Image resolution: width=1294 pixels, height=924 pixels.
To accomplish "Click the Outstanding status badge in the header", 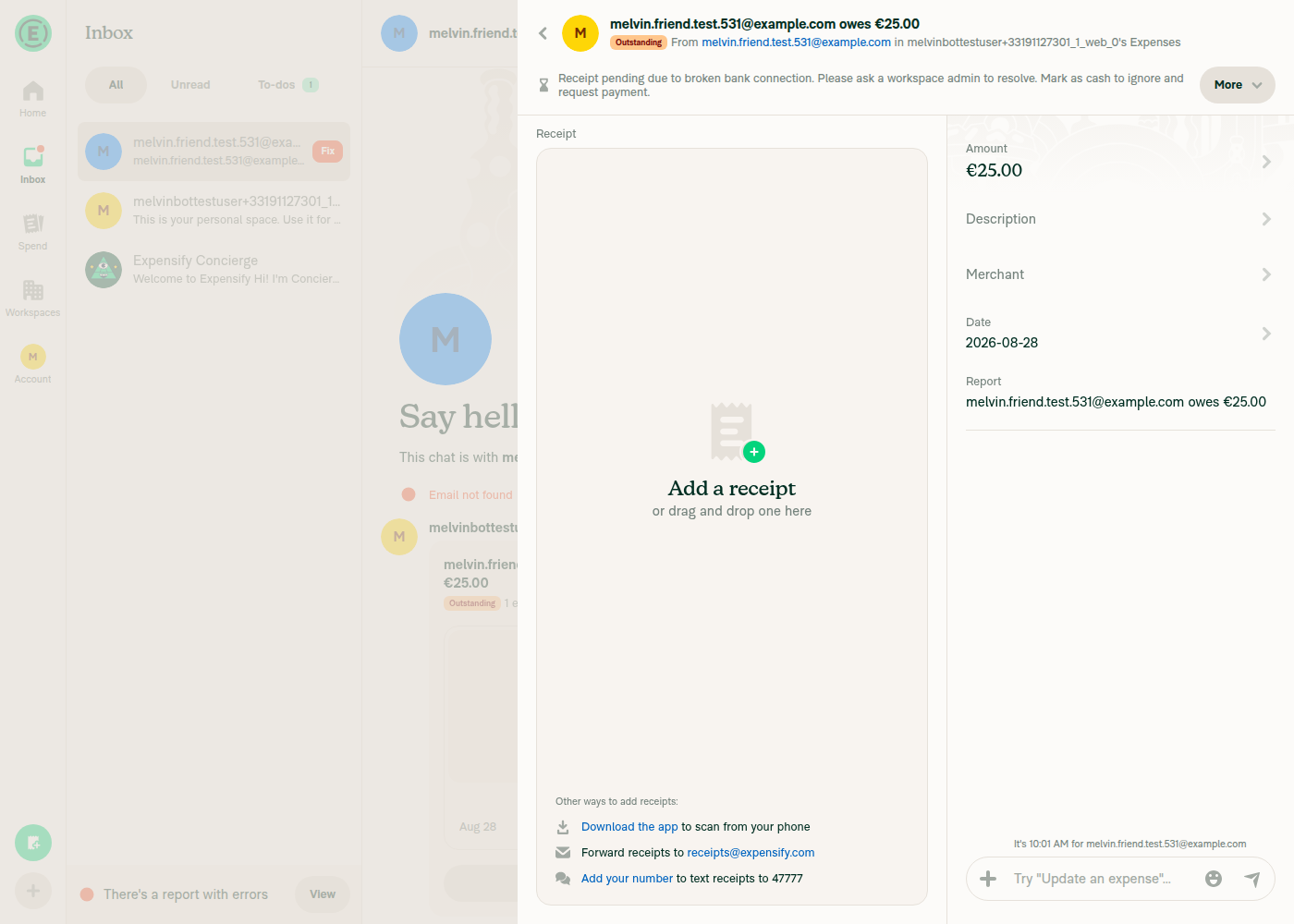I will click(639, 43).
